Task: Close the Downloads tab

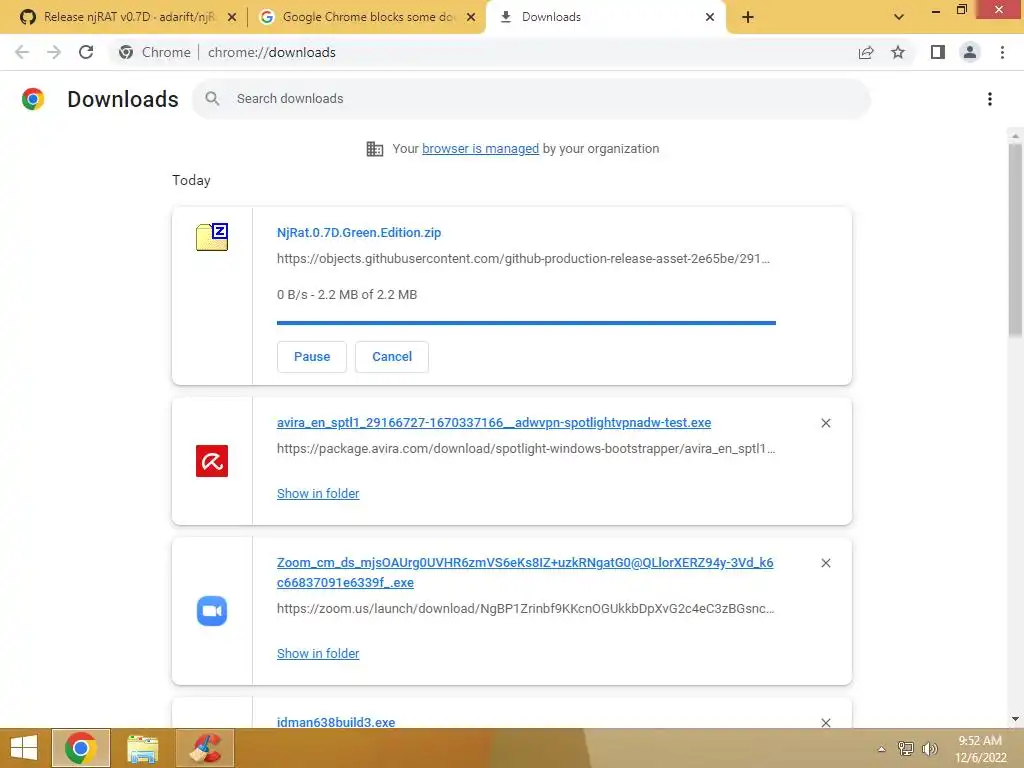Action: click(710, 17)
